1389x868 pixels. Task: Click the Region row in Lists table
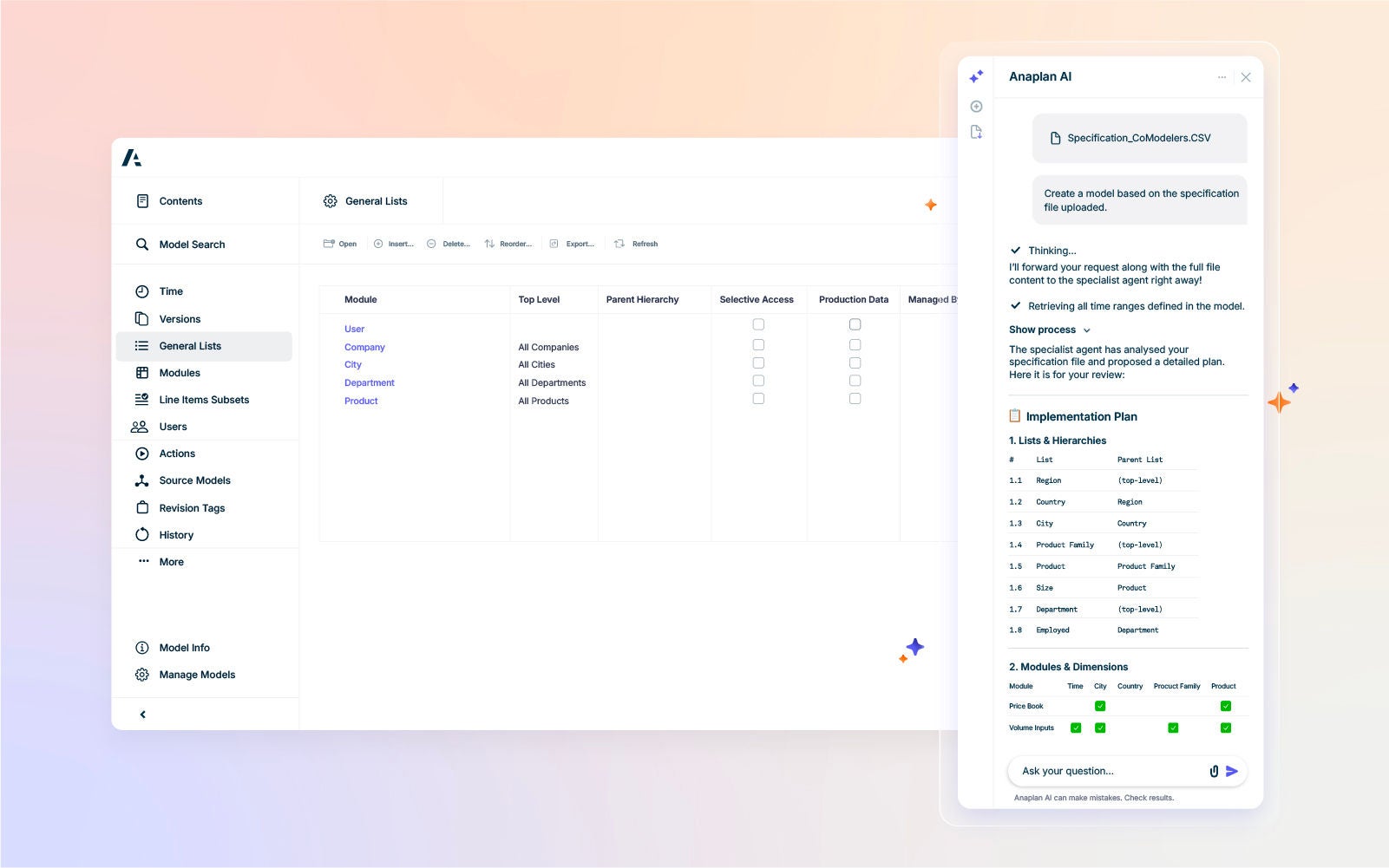pyautogui.click(x=1103, y=480)
